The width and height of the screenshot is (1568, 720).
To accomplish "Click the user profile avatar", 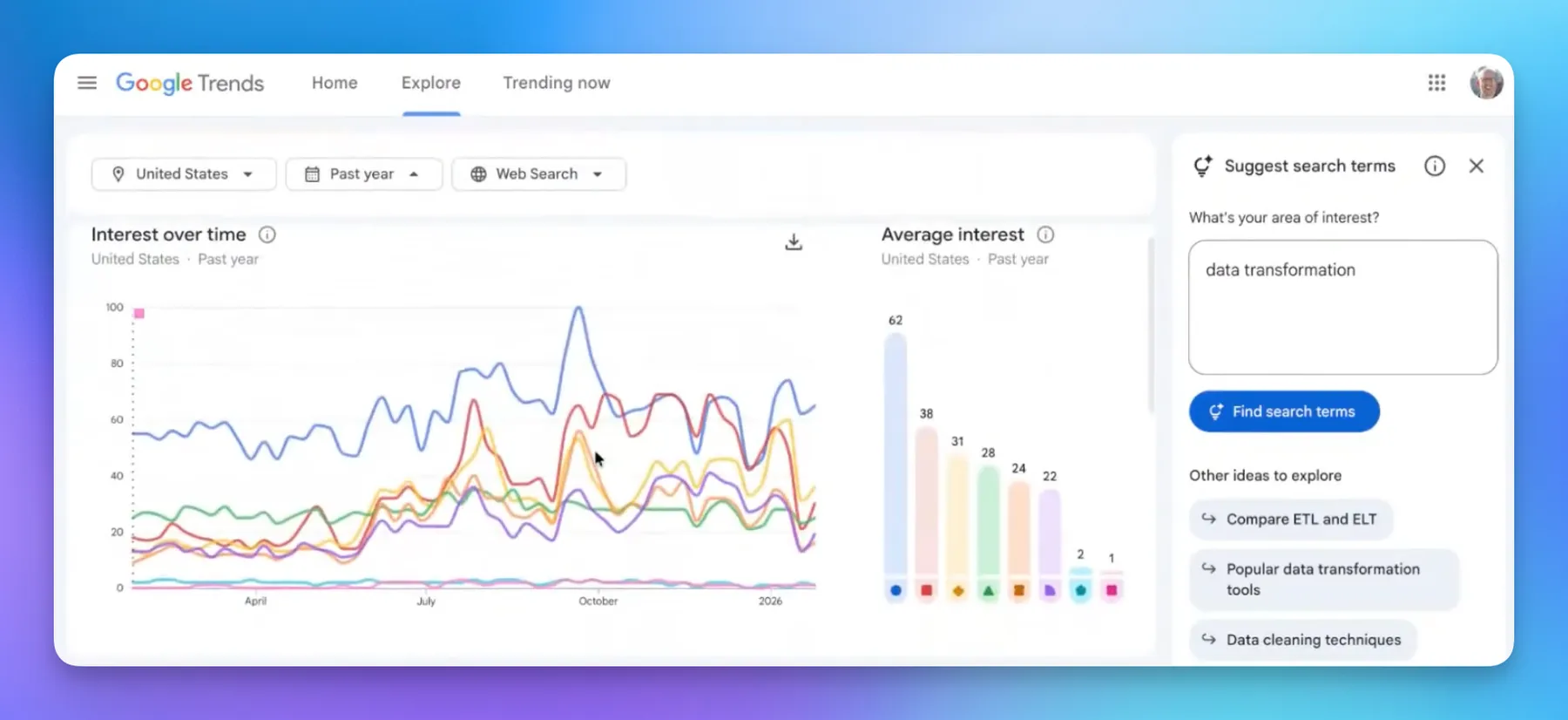I will 1486,83.
